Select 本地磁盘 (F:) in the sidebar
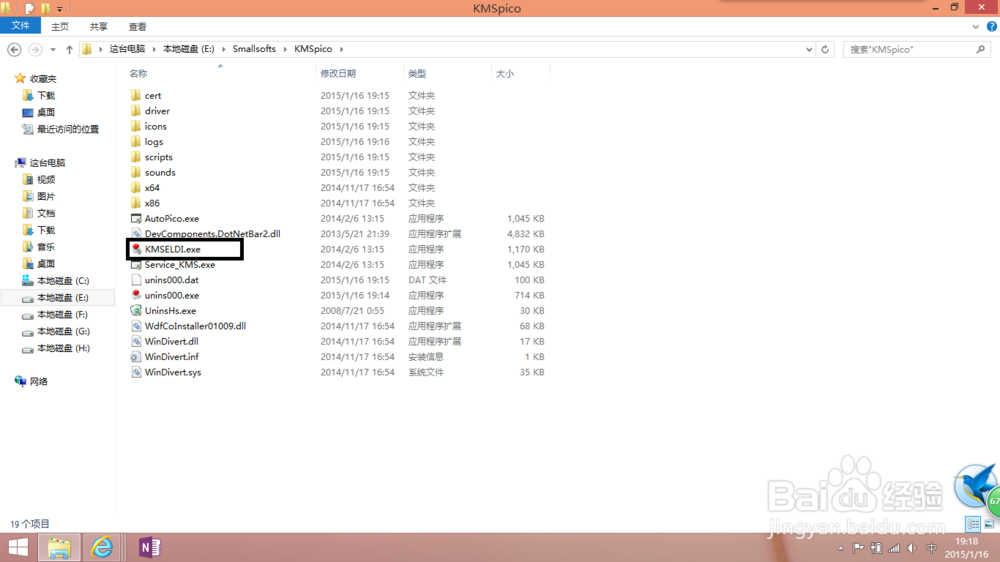Viewport: 1000px width, 562px height. pos(62,314)
